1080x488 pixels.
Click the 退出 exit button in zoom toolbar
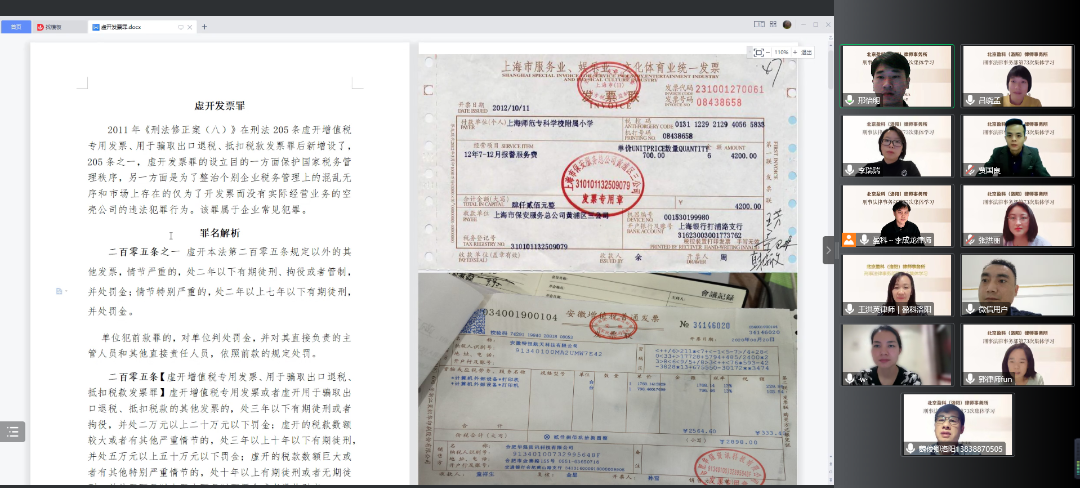coord(807,52)
